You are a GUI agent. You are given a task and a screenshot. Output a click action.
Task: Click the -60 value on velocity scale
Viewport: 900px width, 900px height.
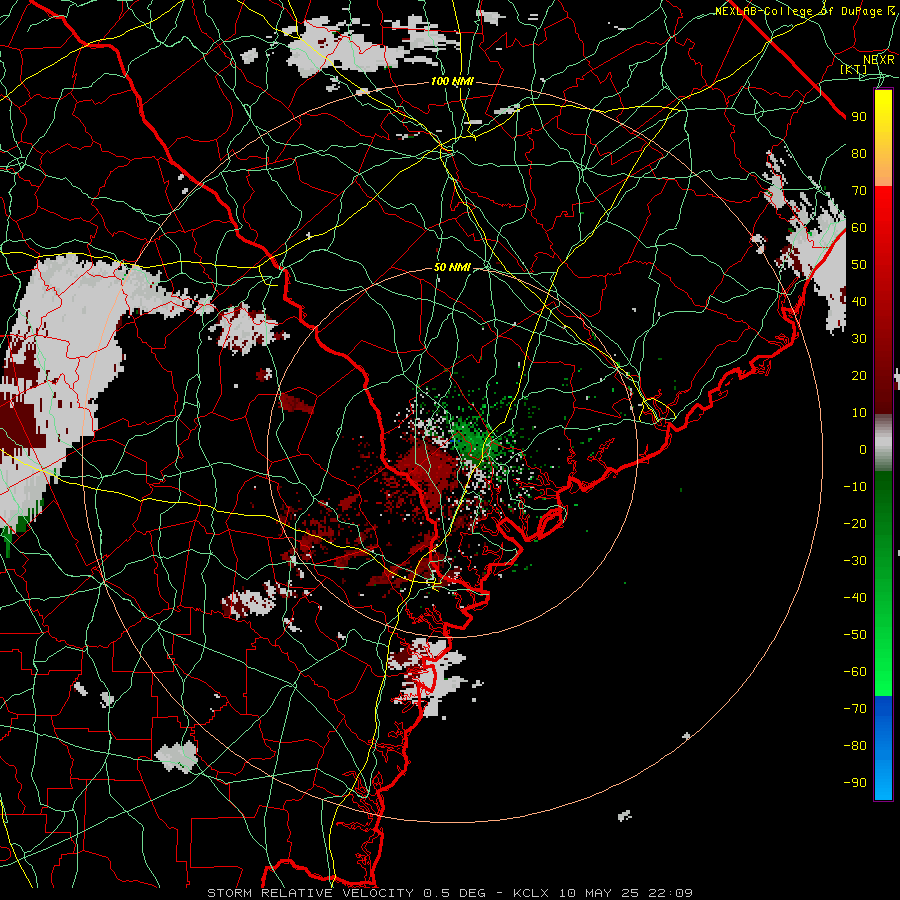pyautogui.click(x=855, y=672)
